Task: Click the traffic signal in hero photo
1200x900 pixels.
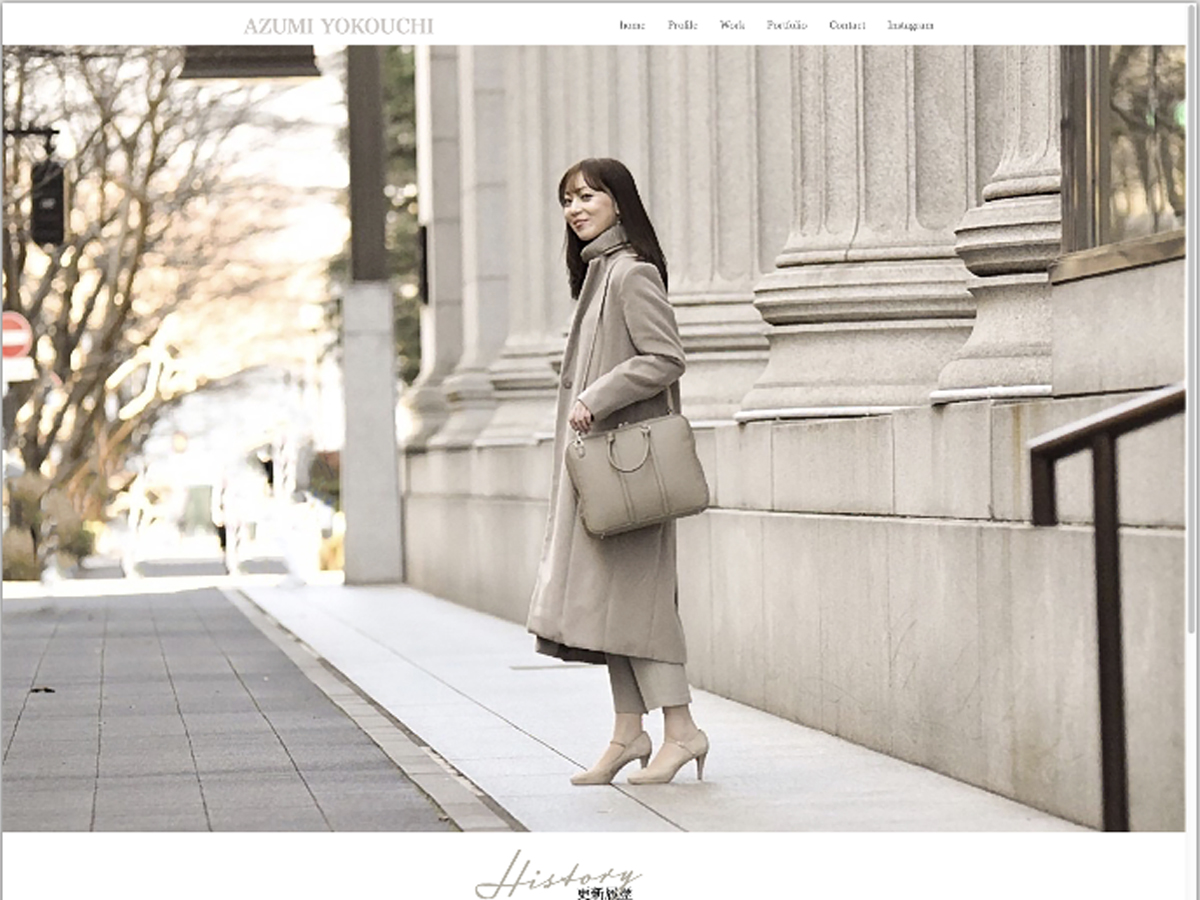Action: point(47,202)
